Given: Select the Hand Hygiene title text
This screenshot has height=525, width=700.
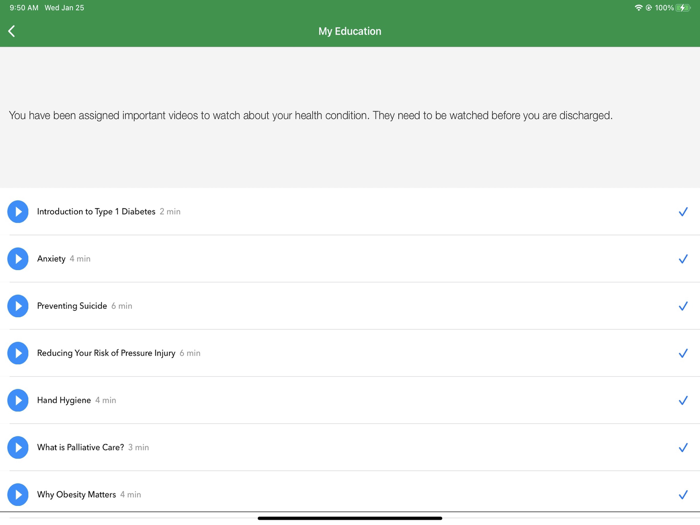Looking at the screenshot, I should (64, 400).
